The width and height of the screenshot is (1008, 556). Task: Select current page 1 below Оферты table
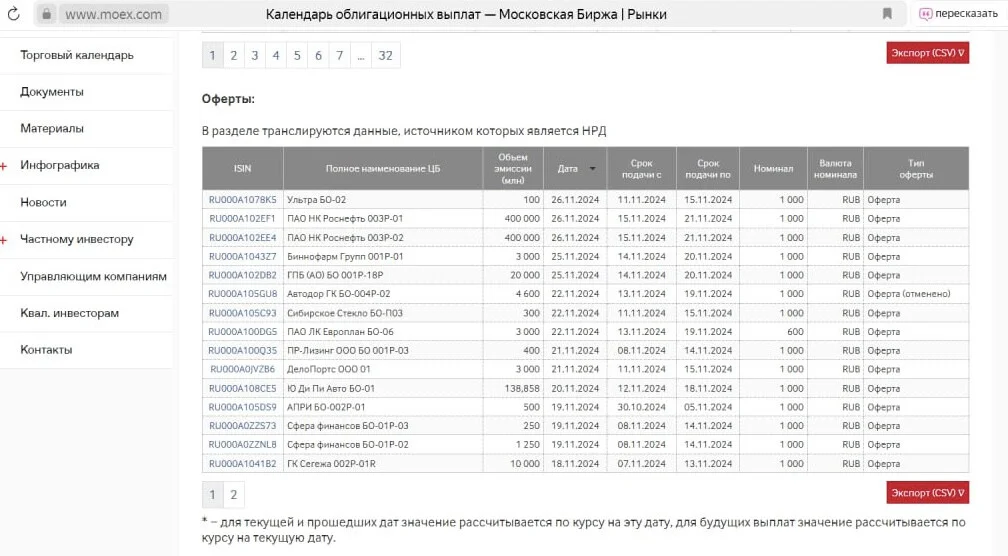(212, 495)
